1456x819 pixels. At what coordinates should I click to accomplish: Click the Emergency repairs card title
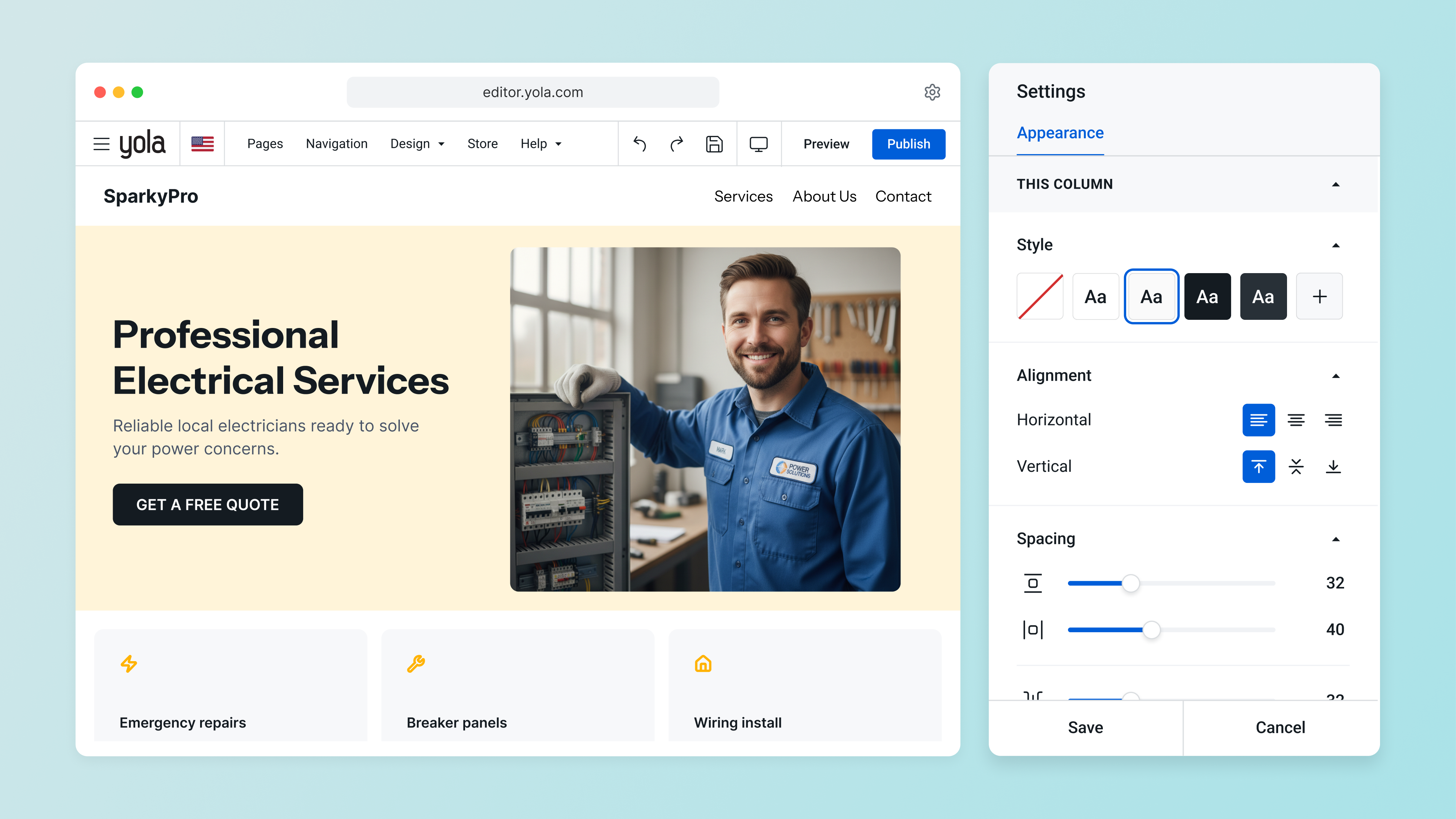point(183,722)
